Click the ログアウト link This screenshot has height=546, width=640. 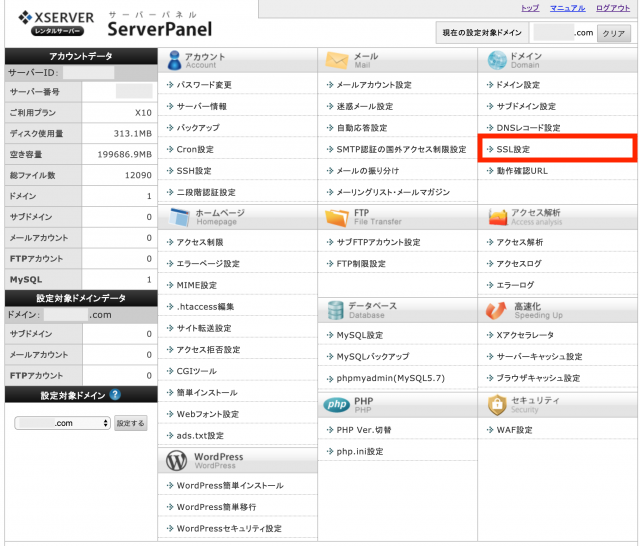click(613, 8)
